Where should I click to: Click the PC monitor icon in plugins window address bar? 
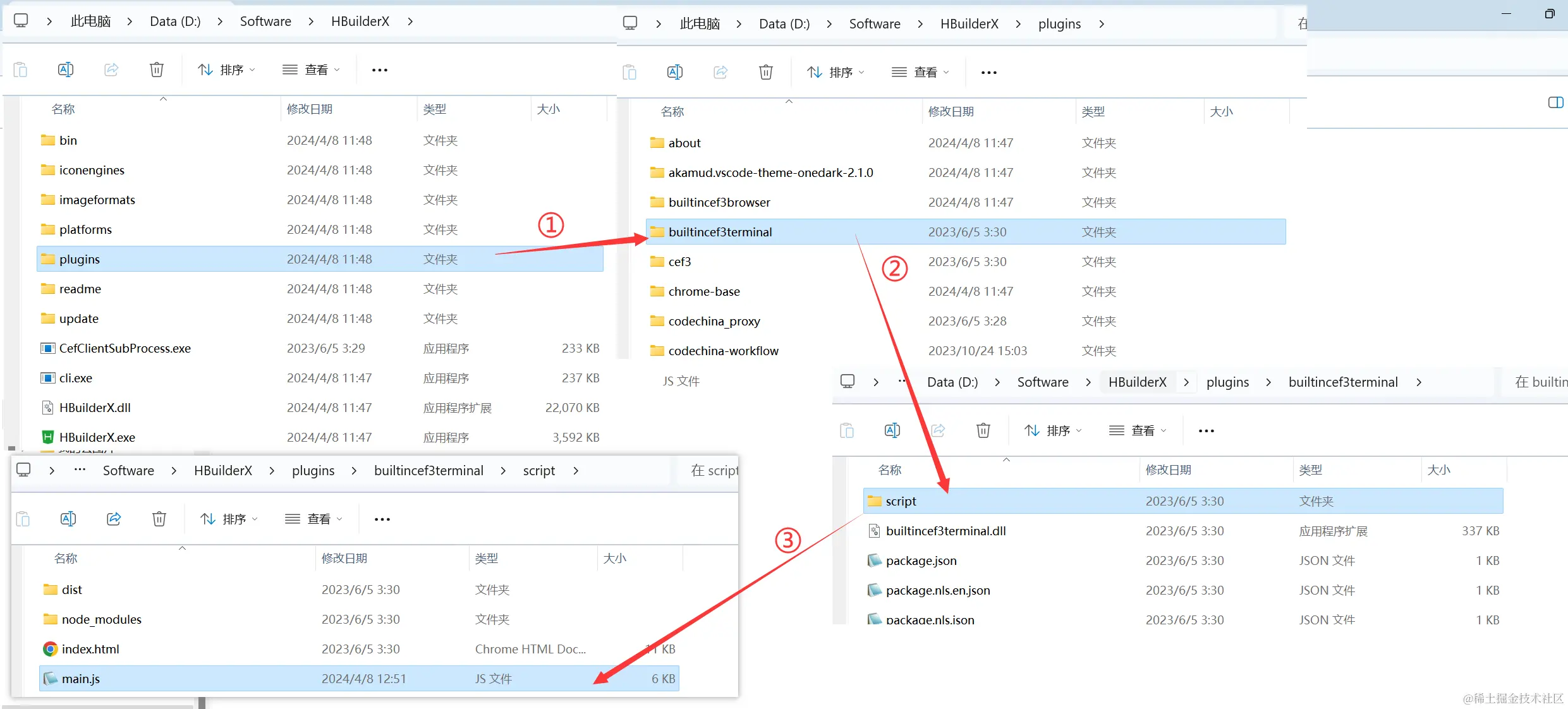tap(630, 23)
